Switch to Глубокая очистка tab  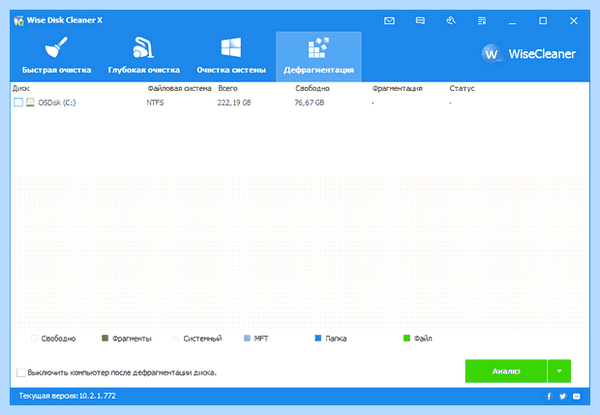[x=144, y=56]
